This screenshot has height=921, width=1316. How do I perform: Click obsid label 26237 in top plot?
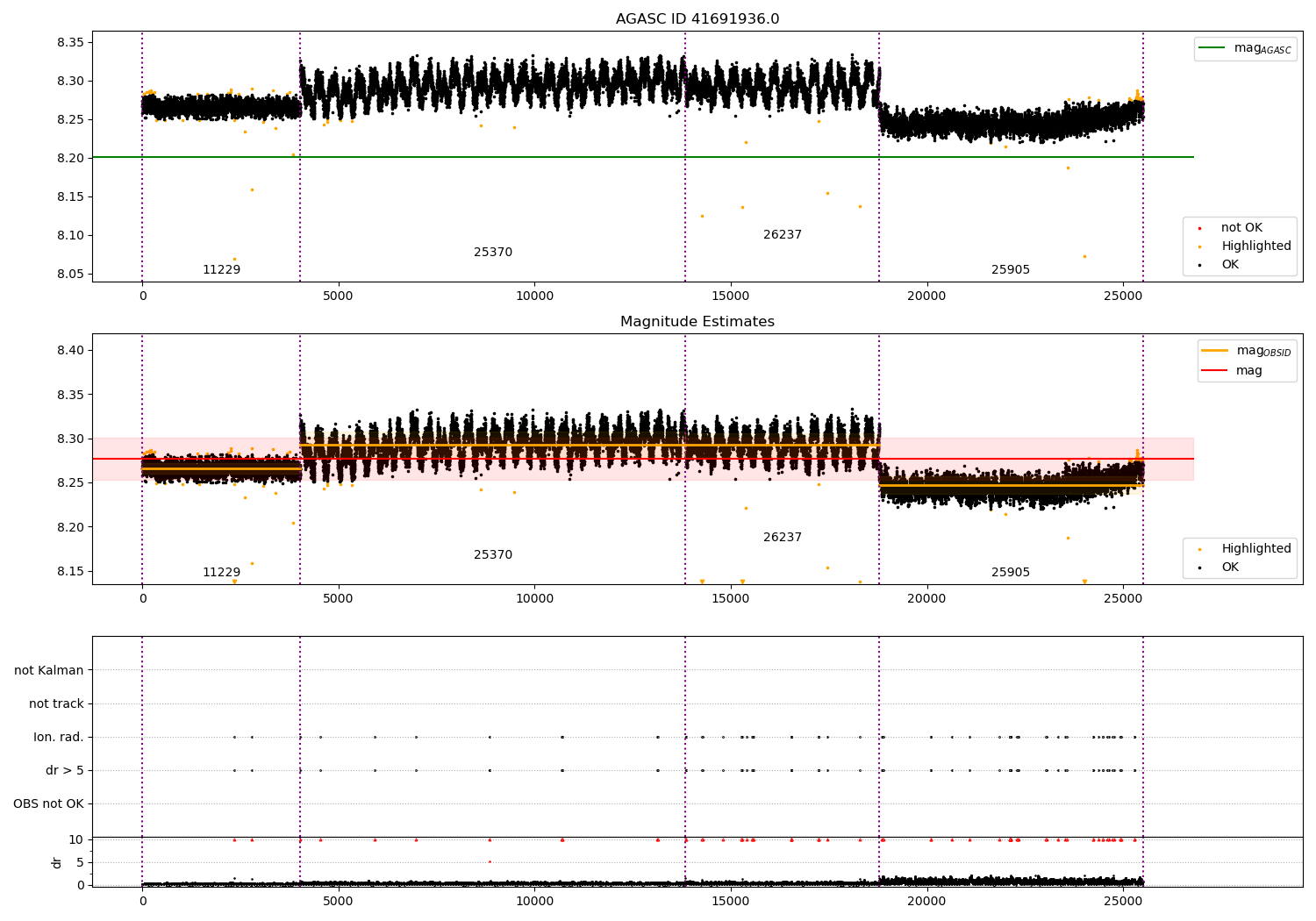click(783, 235)
